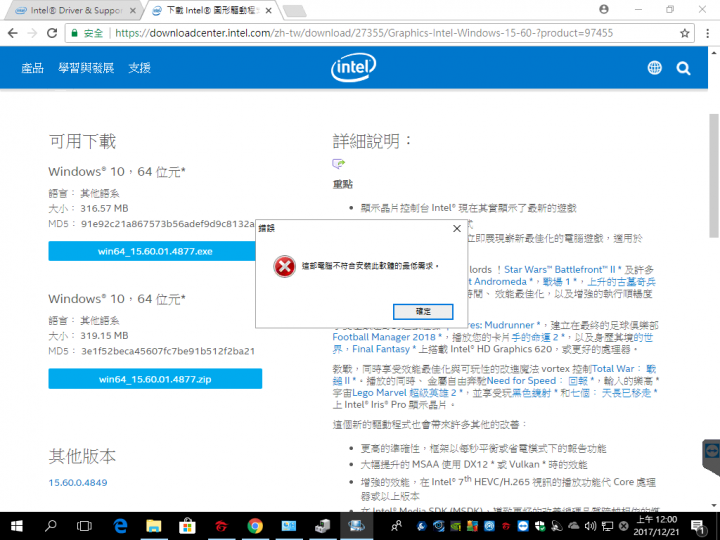720x540 pixels.
Task: Click the TeamViewer tray icon
Action: point(523,526)
